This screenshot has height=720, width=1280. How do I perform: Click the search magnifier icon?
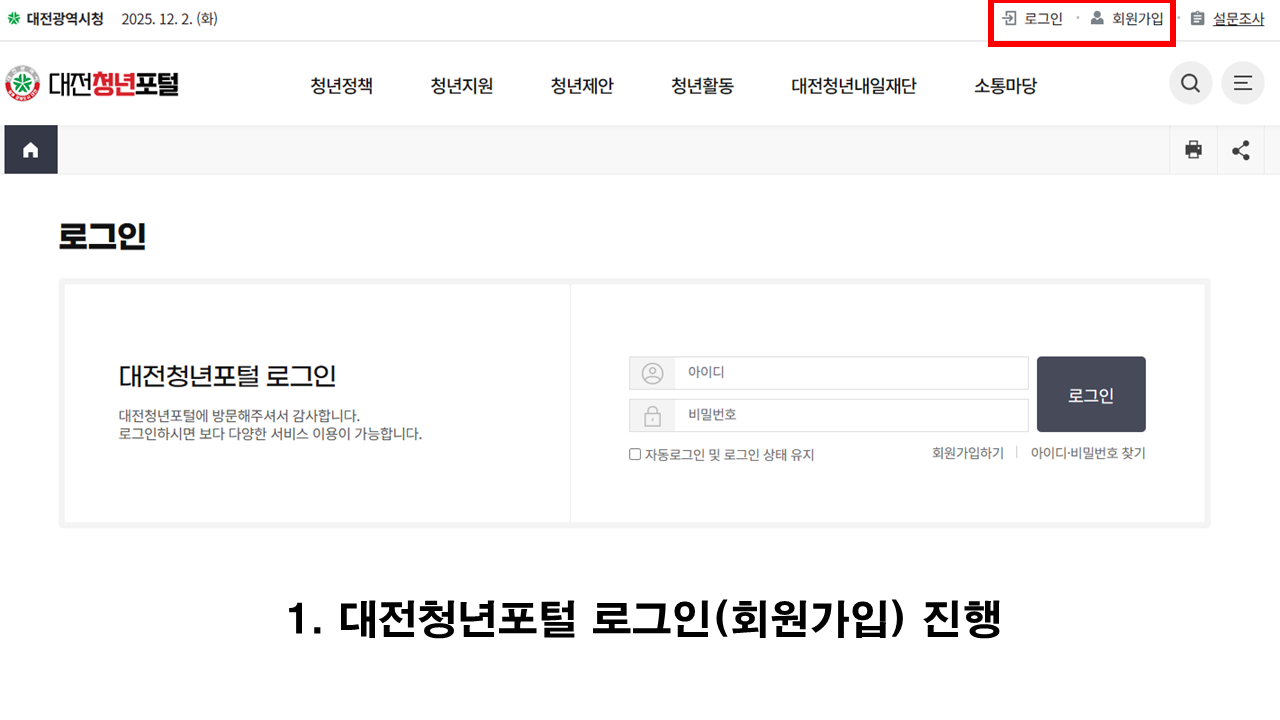tap(1190, 84)
